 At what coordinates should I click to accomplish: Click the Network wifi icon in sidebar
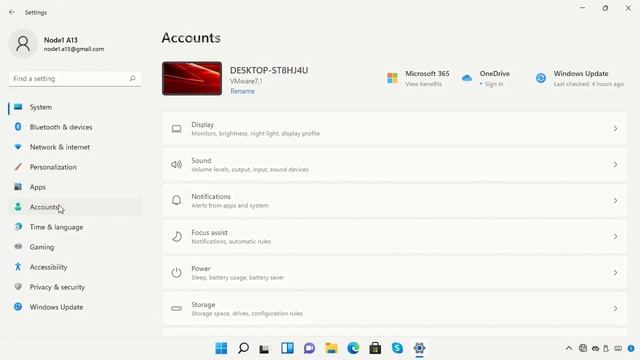click(18, 147)
